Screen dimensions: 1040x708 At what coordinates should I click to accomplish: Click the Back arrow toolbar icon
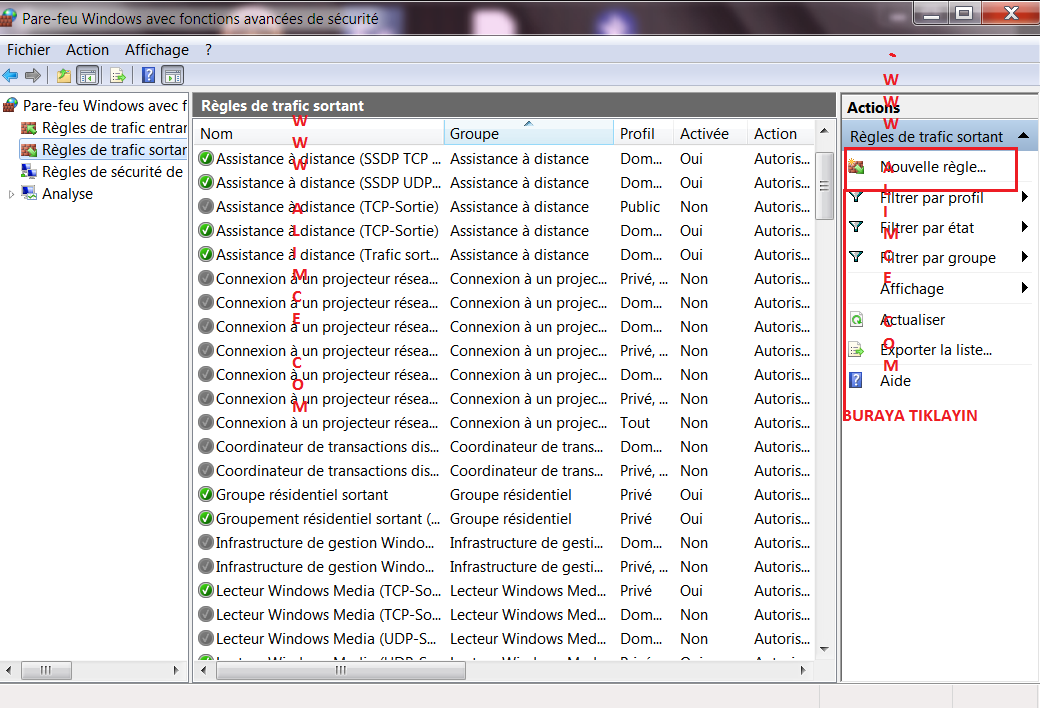coord(10,76)
